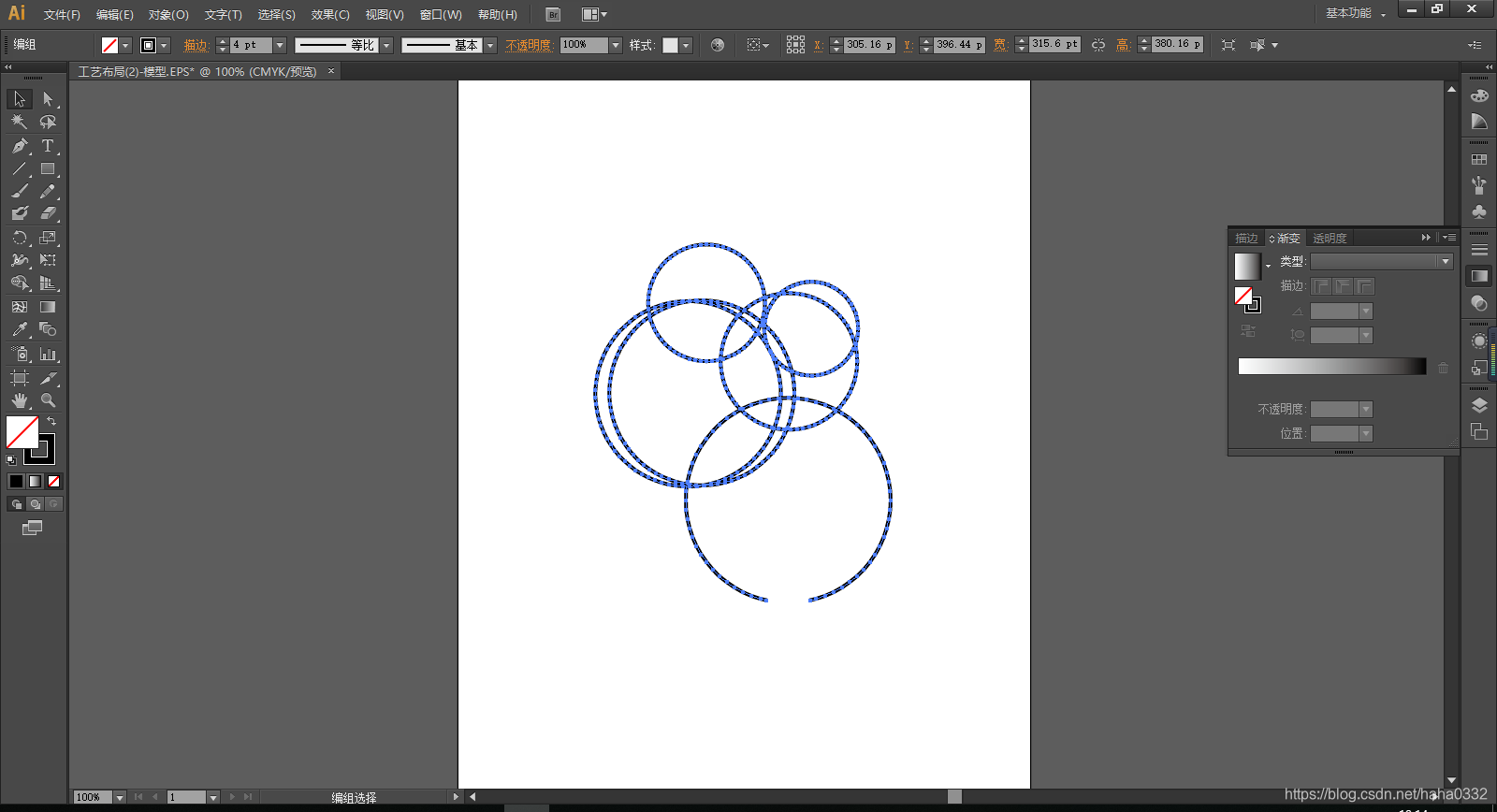This screenshot has height=812, width=1497.
Task: Open the 对象(O) menu
Action: (x=168, y=15)
